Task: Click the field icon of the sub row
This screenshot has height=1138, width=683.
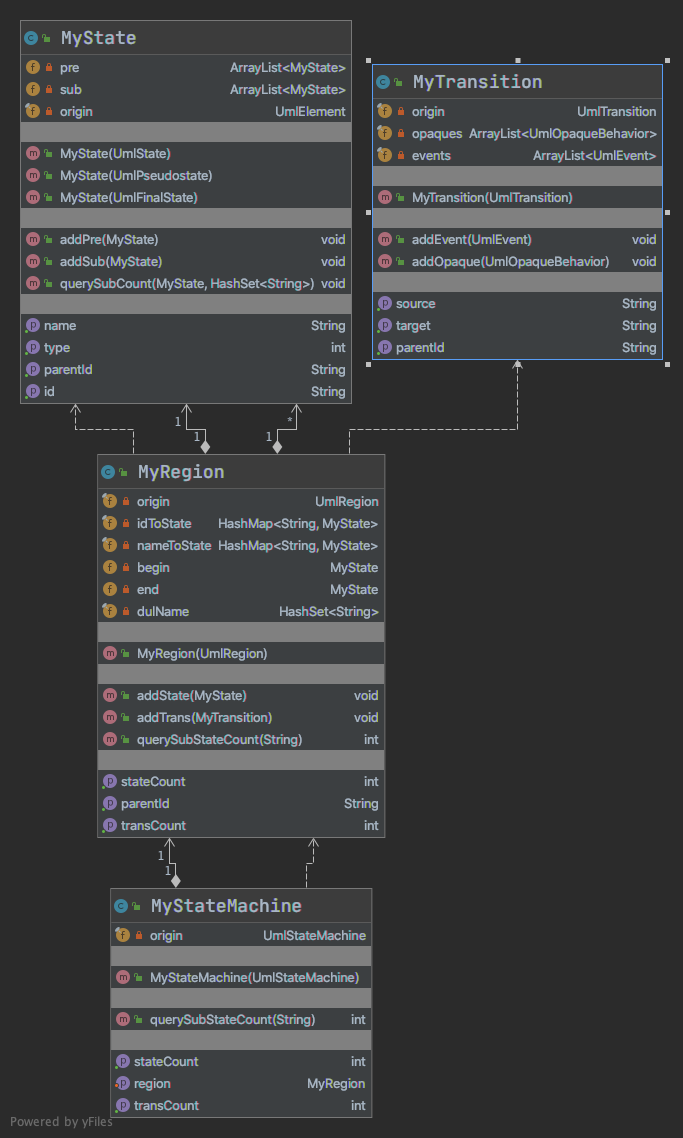Action: point(33,89)
